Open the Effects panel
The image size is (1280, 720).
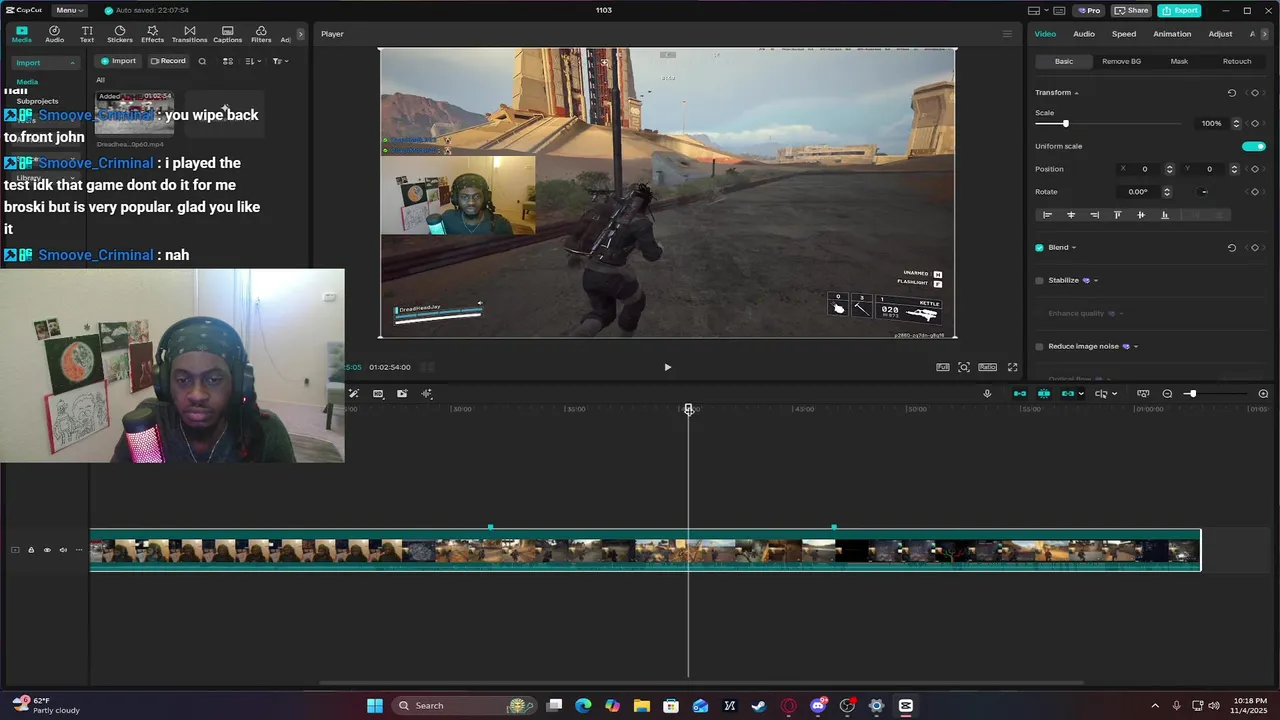point(152,34)
